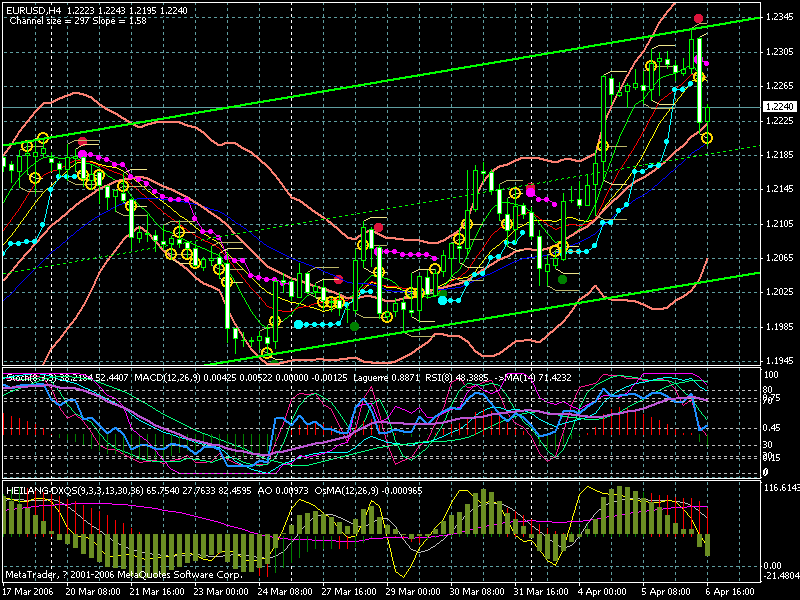Click the '21 Mar 16:00' time label
This screenshot has width=800, height=600.
(157, 592)
